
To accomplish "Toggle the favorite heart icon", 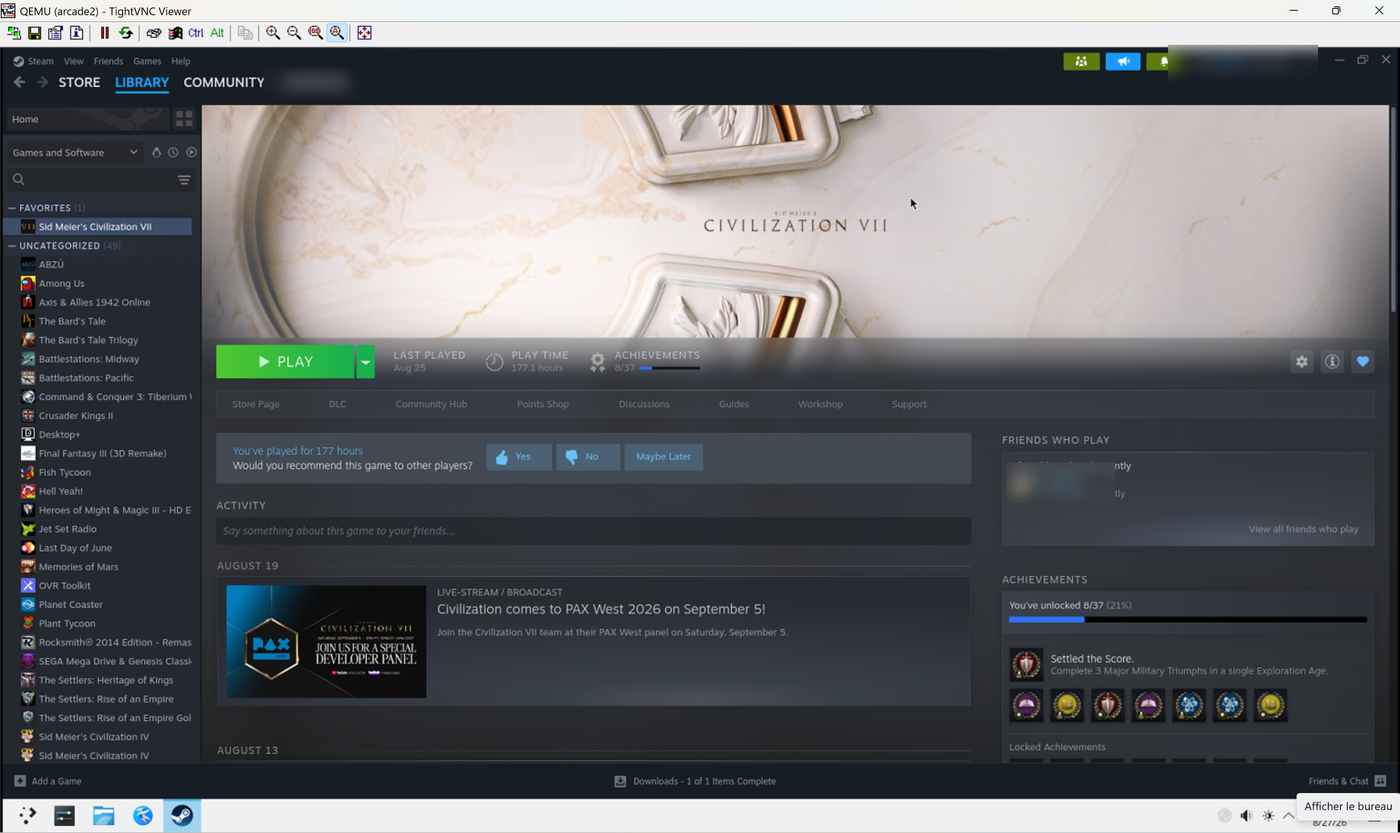I will (1362, 362).
